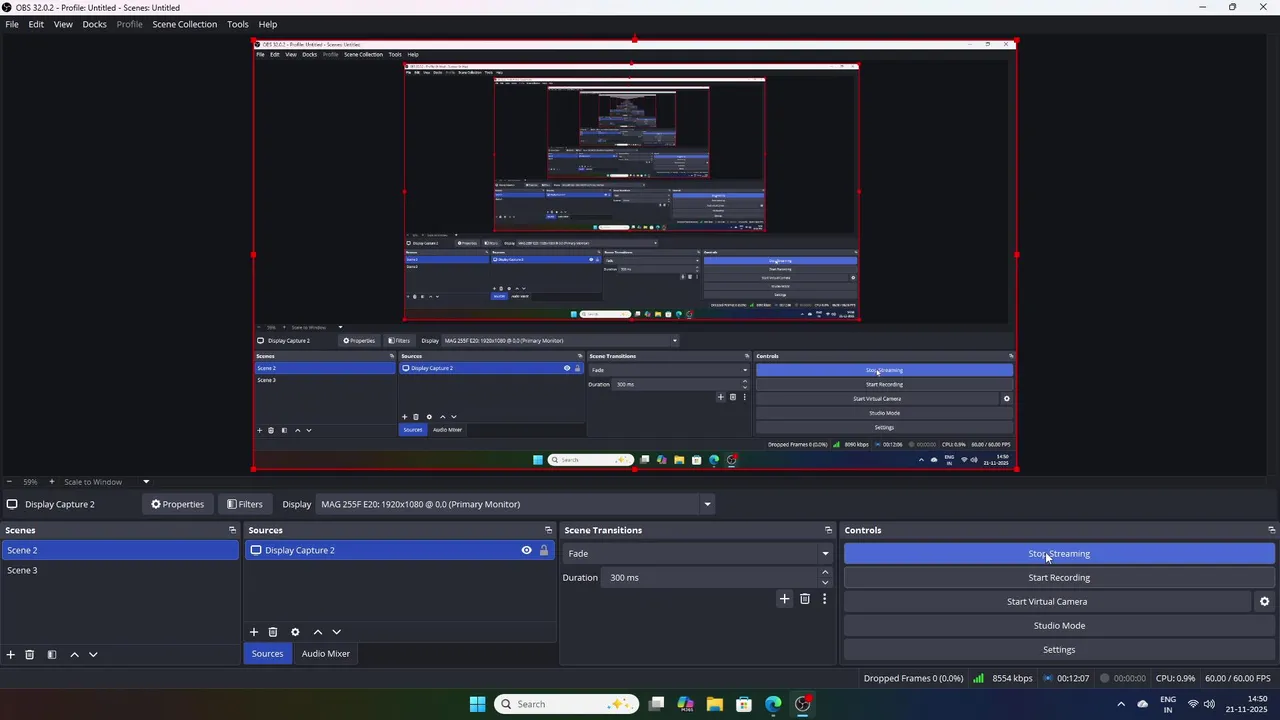The height and width of the screenshot is (720, 1280).
Task: Move scene down with arrow icon
Action: click(x=93, y=655)
